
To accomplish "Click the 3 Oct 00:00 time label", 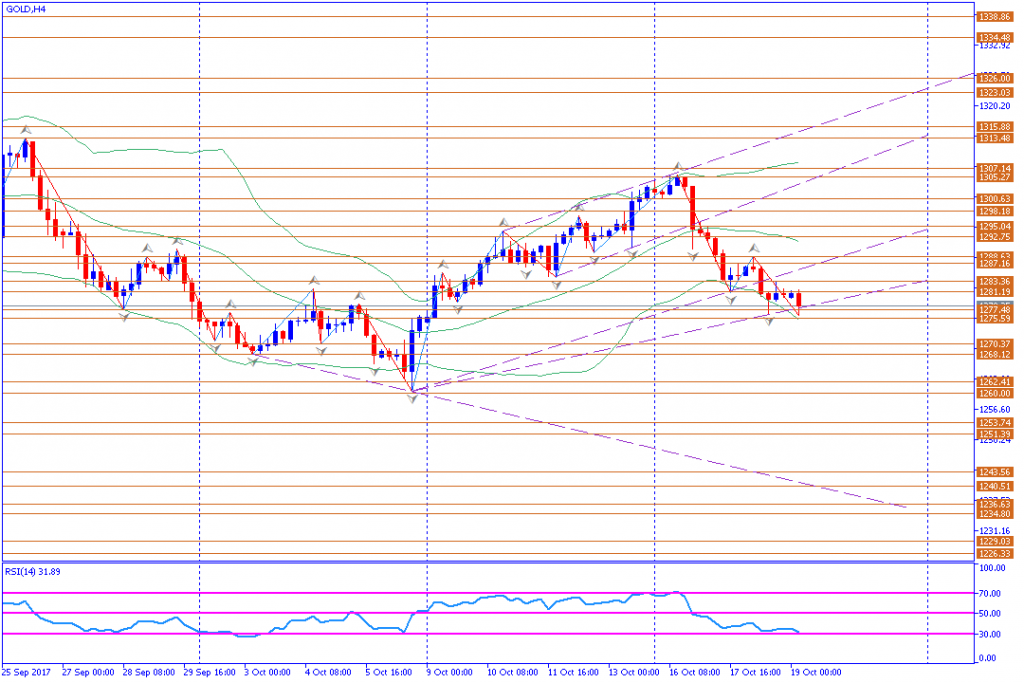I will click(267, 672).
